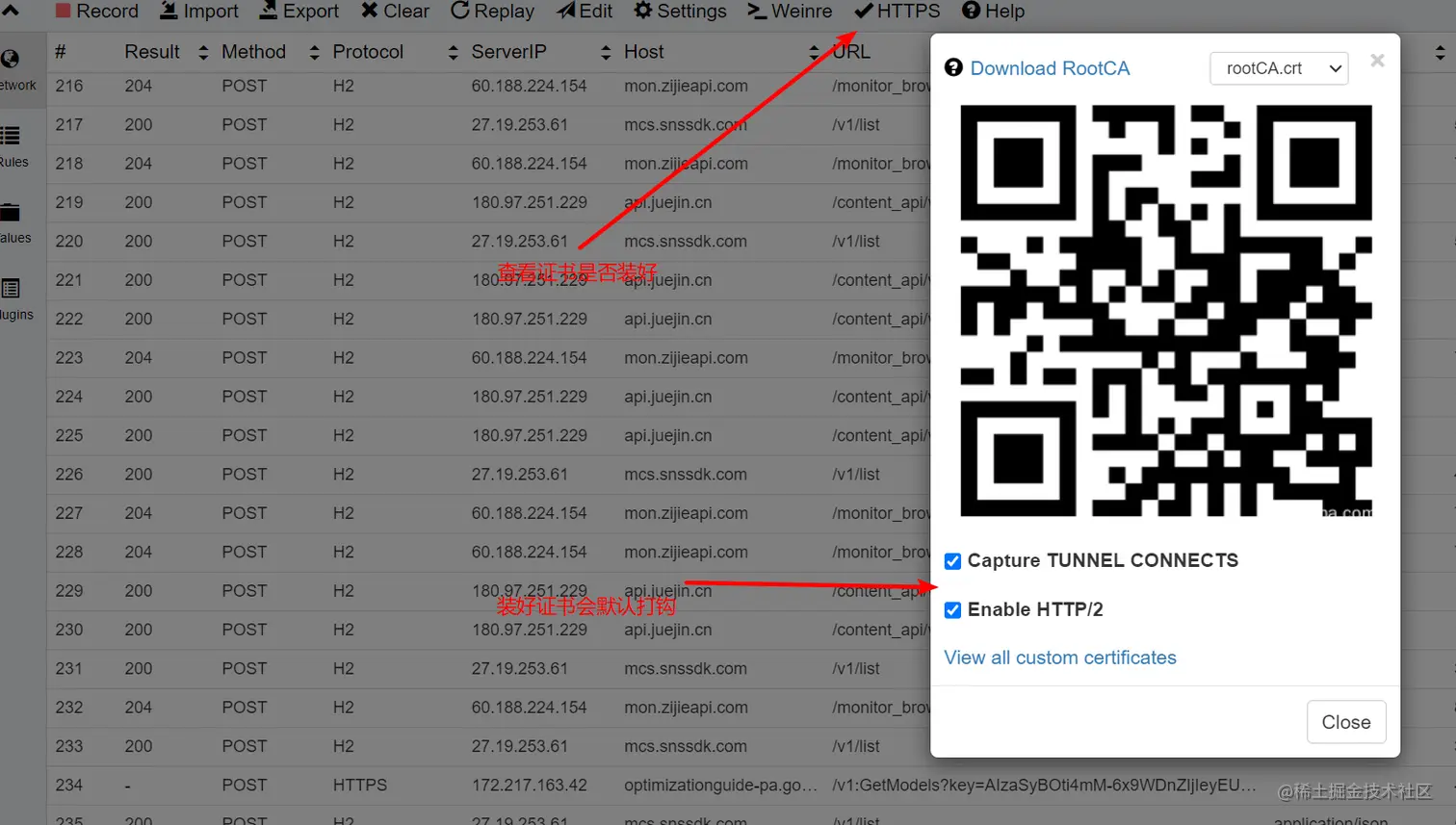Click the Download RootCA link

pos(1050,68)
